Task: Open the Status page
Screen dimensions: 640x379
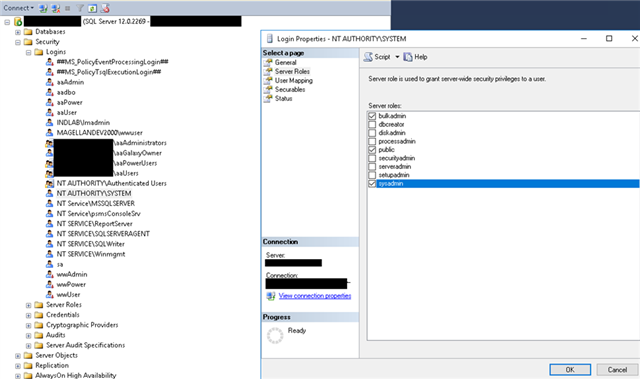Action: tap(283, 98)
